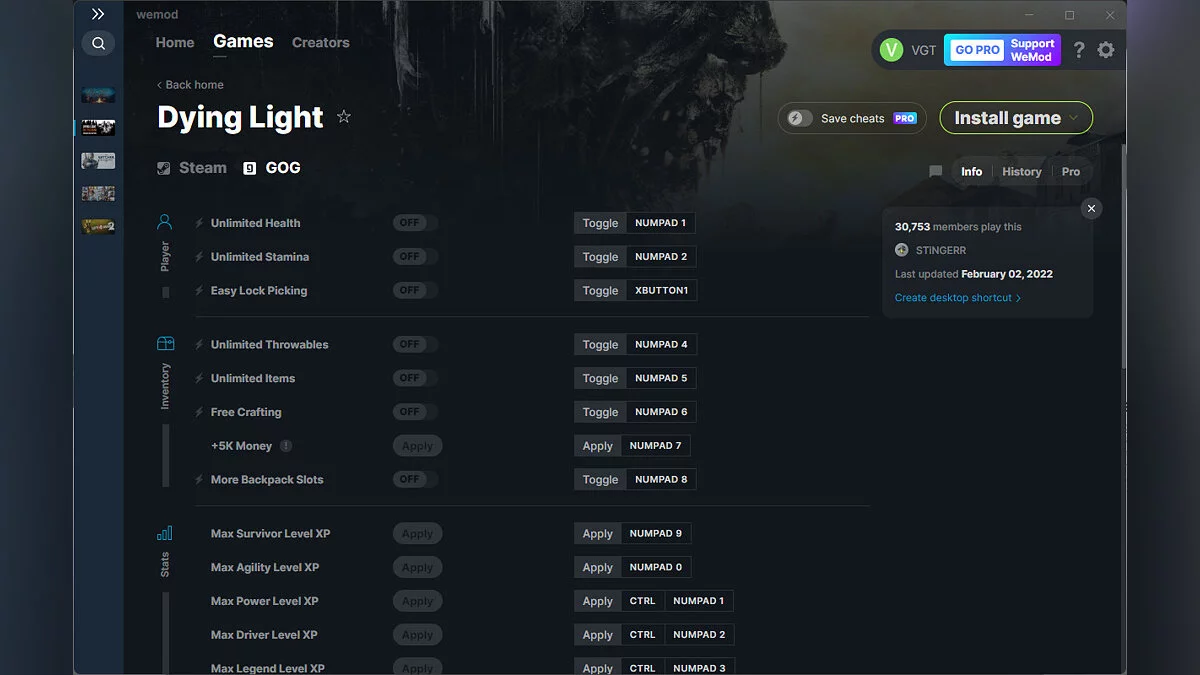Open the Install game dropdown arrow
This screenshot has width=1200, height=675.
click(1075, 118)
